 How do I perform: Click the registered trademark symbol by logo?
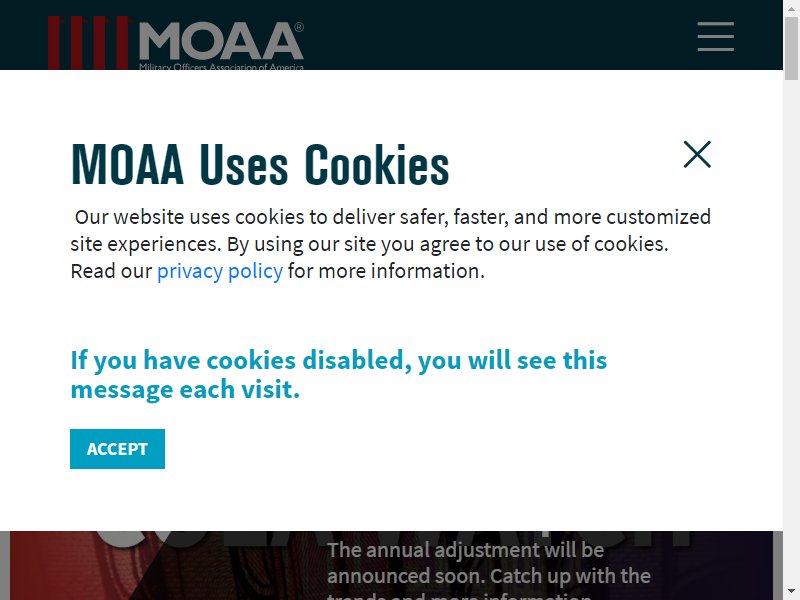coord(299,27)
